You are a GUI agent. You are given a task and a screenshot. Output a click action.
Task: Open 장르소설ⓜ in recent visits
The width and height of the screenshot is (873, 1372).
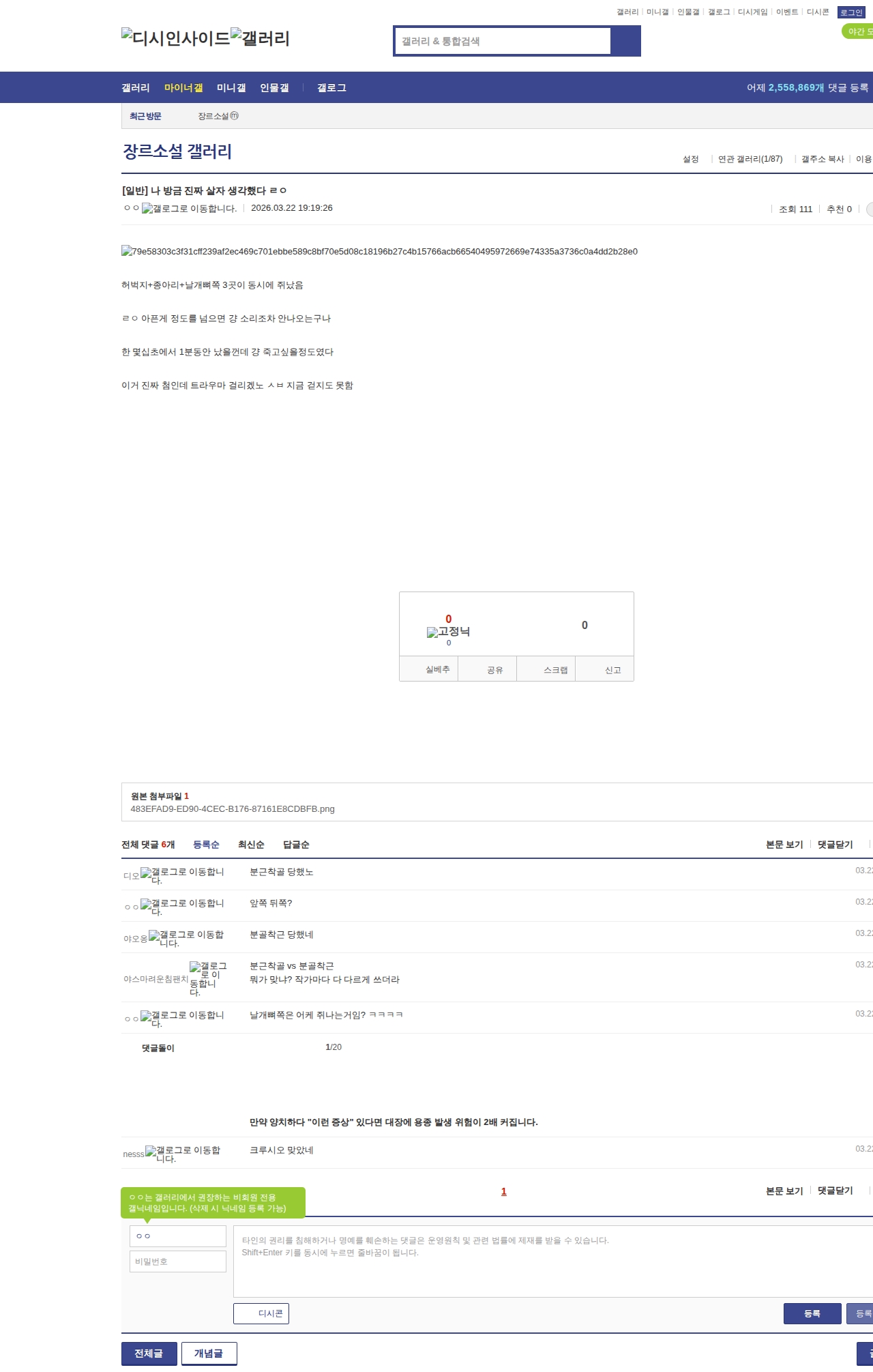click(218, 116)
